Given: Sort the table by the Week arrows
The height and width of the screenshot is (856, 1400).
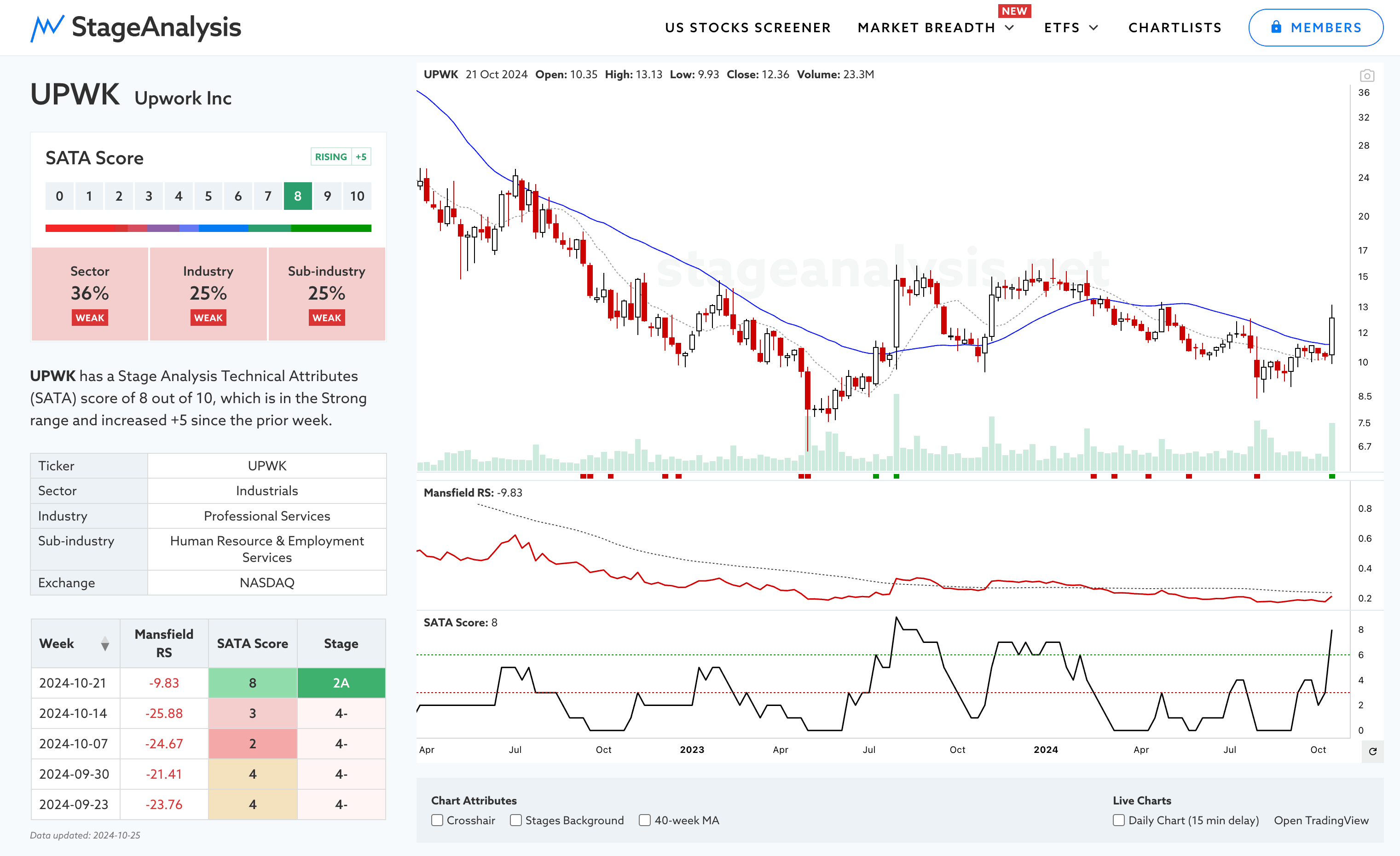Looking at the screenshot, I should [104, 643].
